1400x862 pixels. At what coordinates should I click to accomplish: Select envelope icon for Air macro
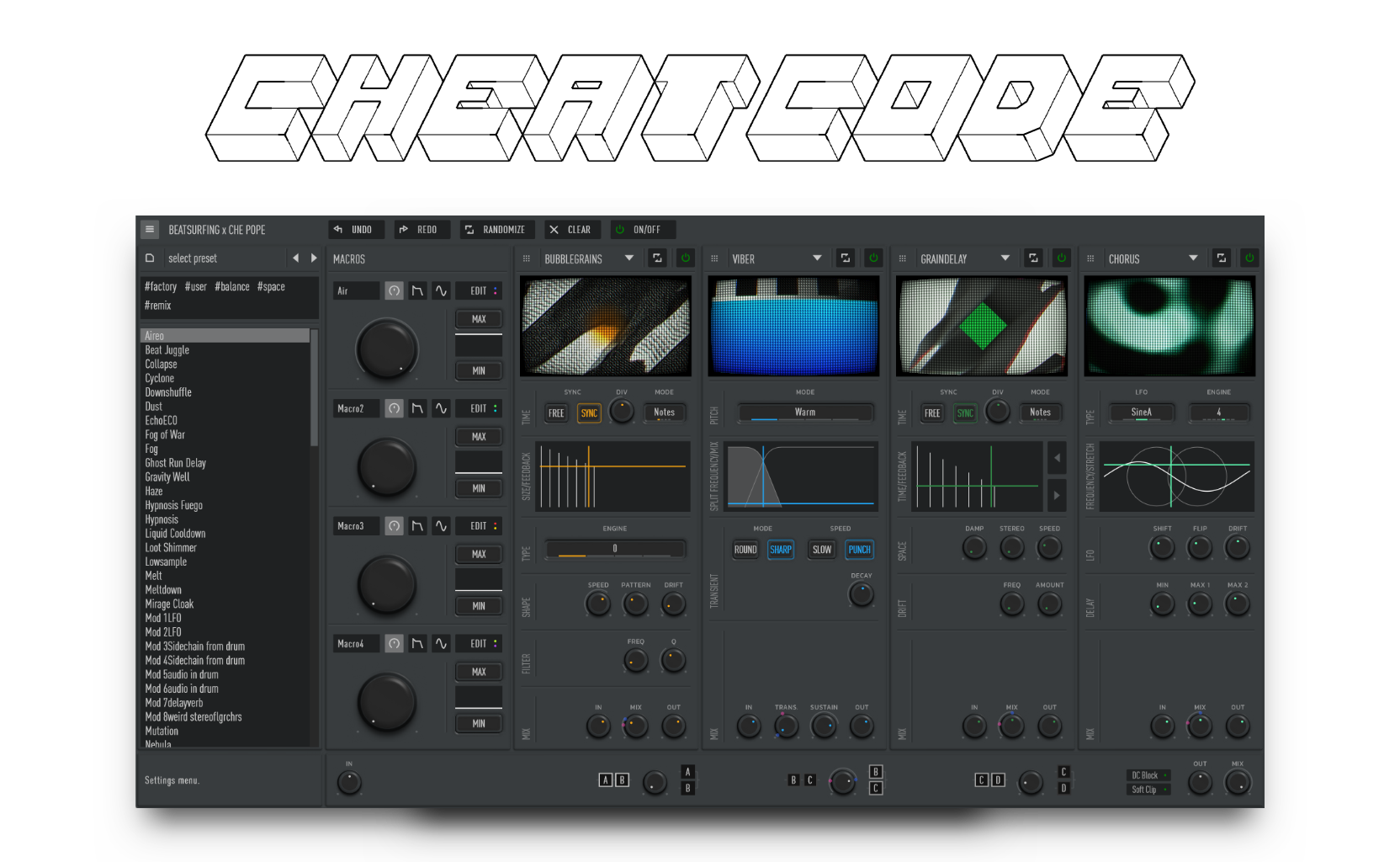[417, 290]
